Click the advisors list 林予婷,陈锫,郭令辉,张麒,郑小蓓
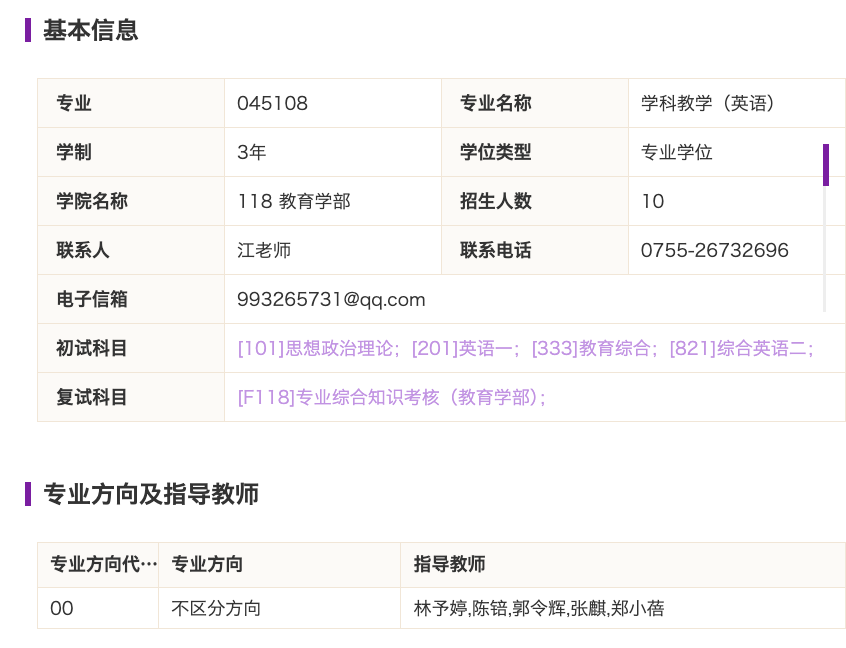The image size is (846, 648). tap(539, 608)
